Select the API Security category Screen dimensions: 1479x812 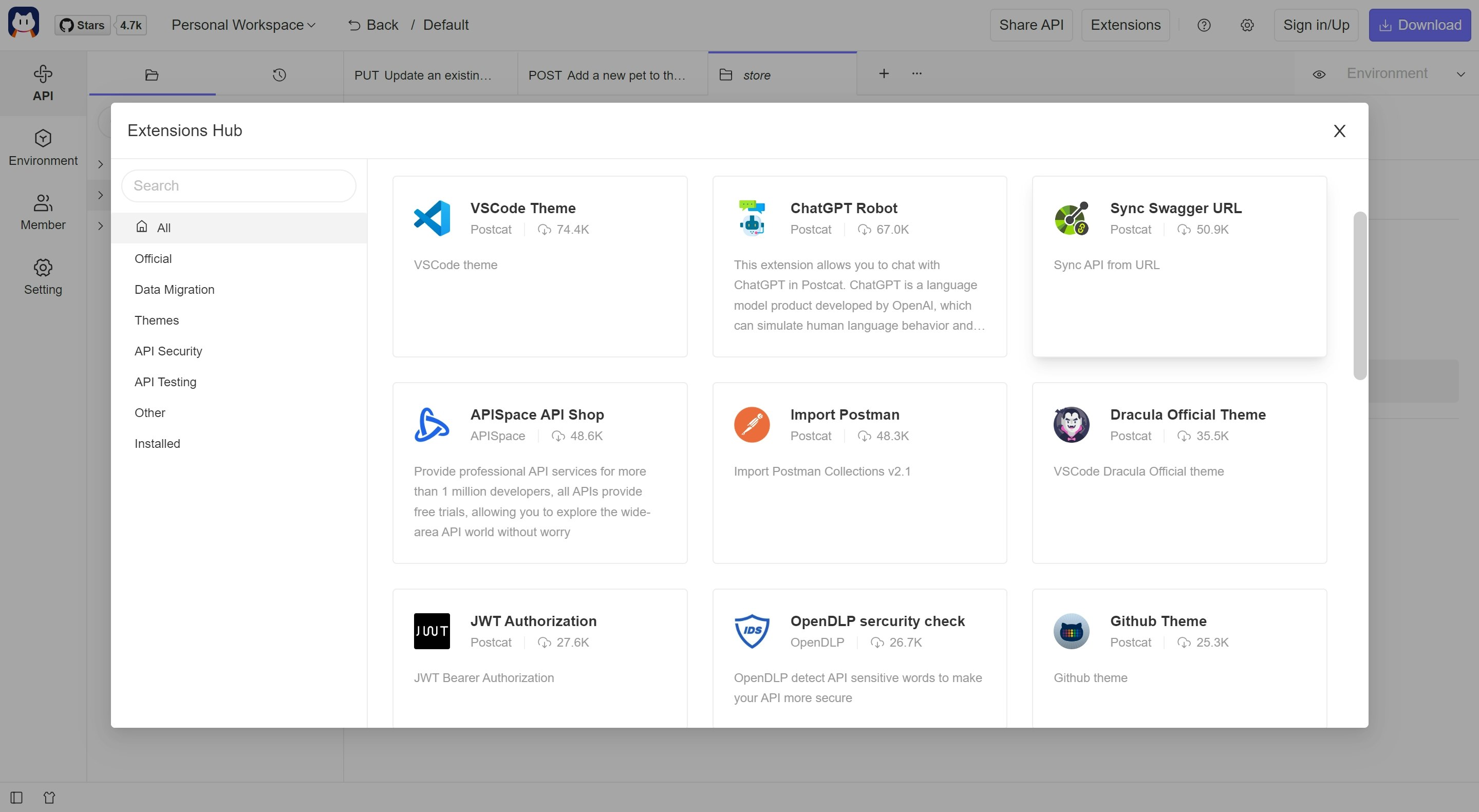239,351
